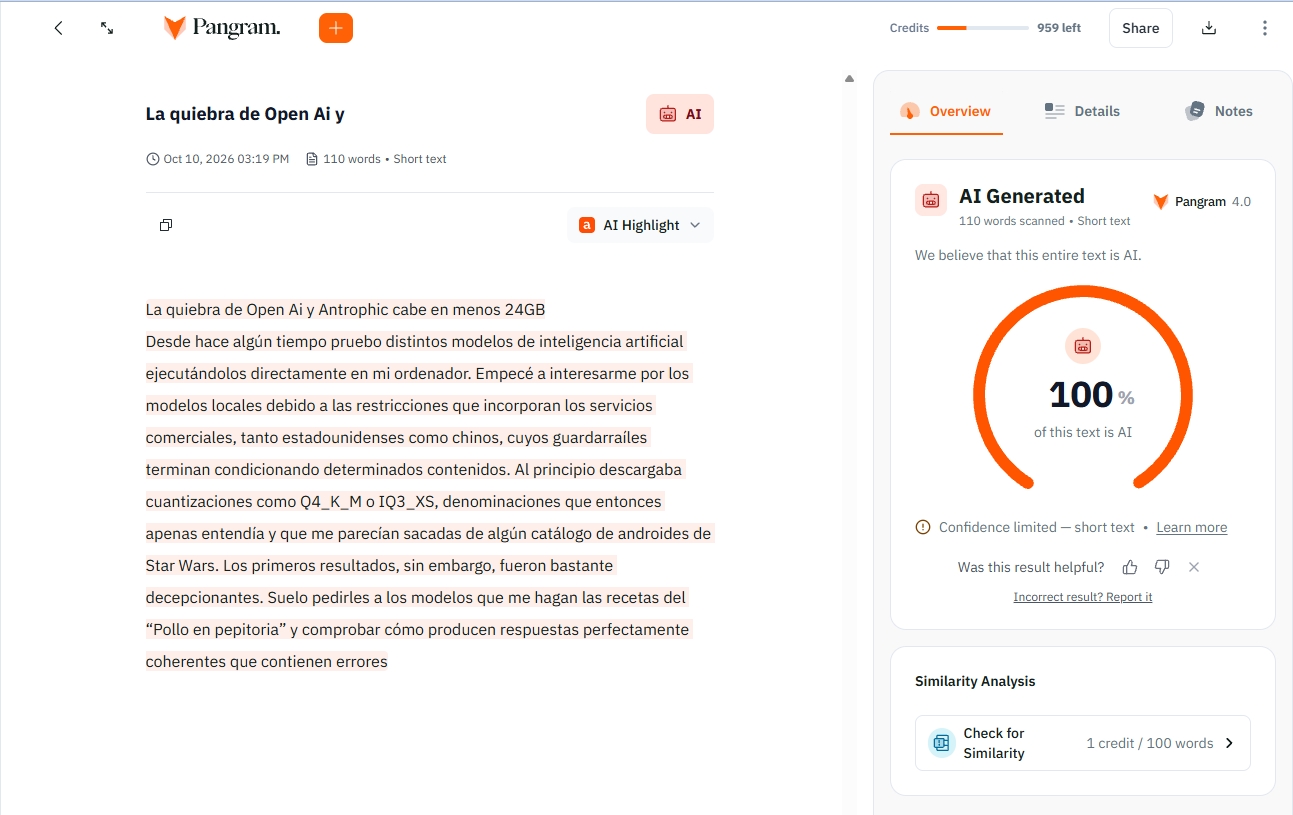Start a new scan with orange plus button
Screen dimensions: 1293x815
336,28
